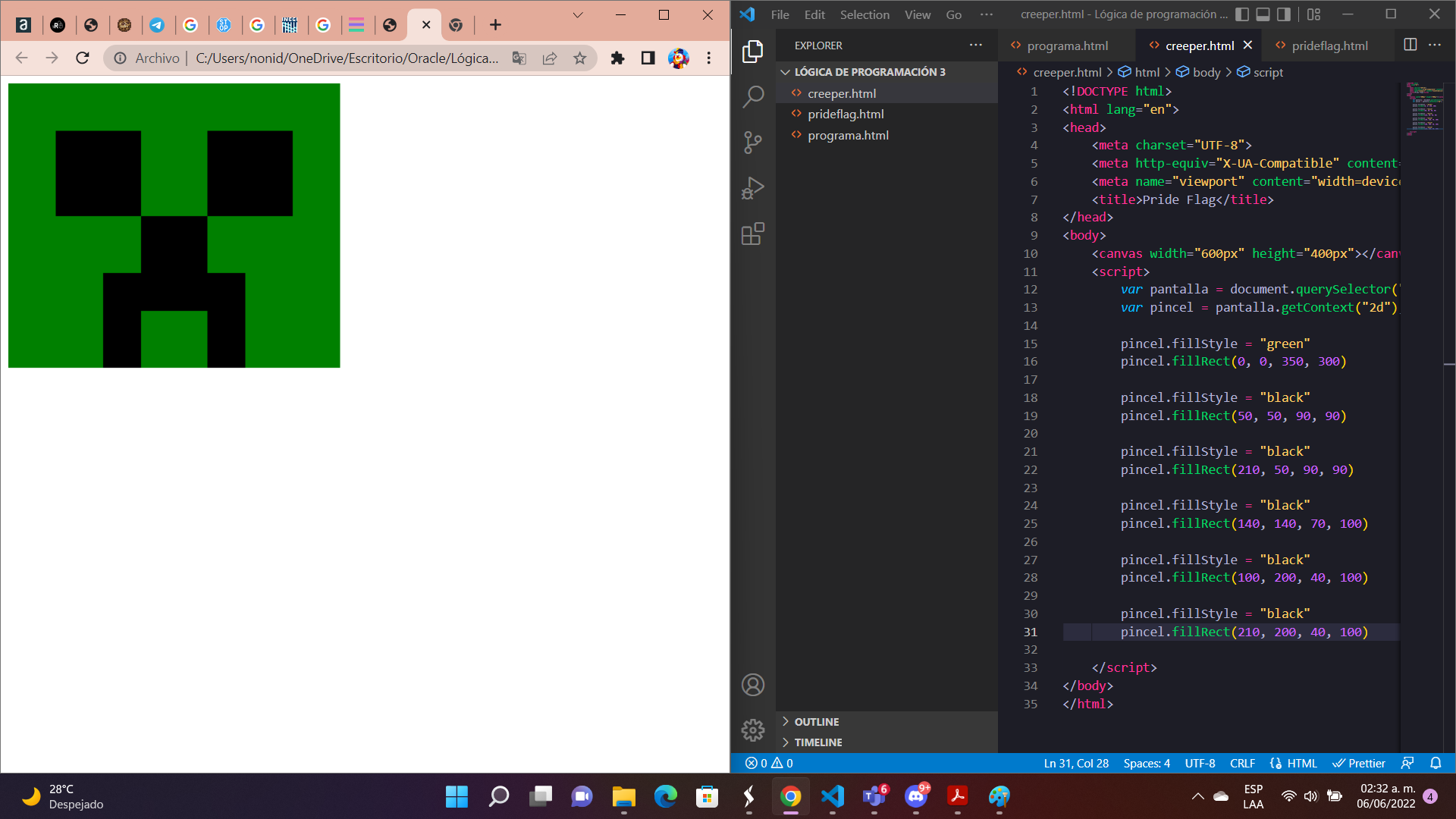Bookmark this page with the star icon
Image resolution: width=1456 pixels, height=819 pixels.
click(580, 58)
